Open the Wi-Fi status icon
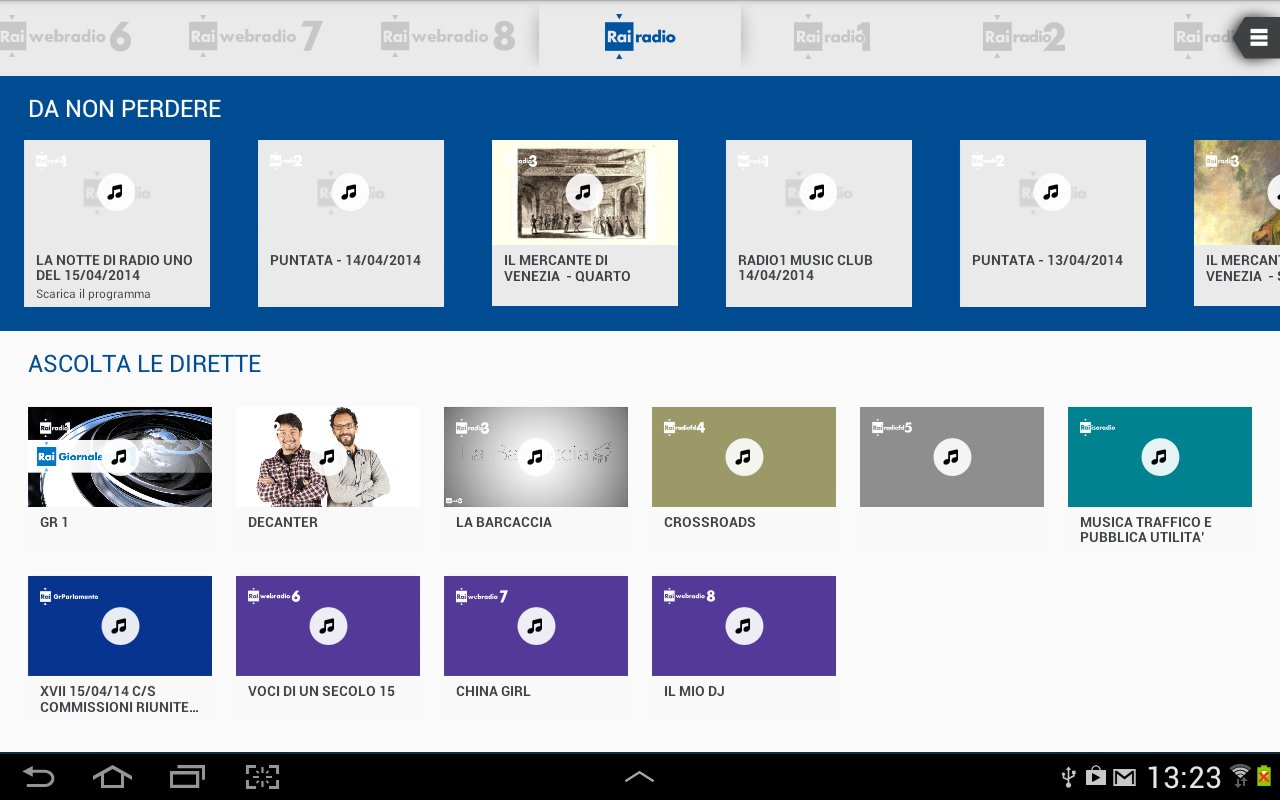Viewport: 1280px width, 800px height. (x=1240, y=776)
